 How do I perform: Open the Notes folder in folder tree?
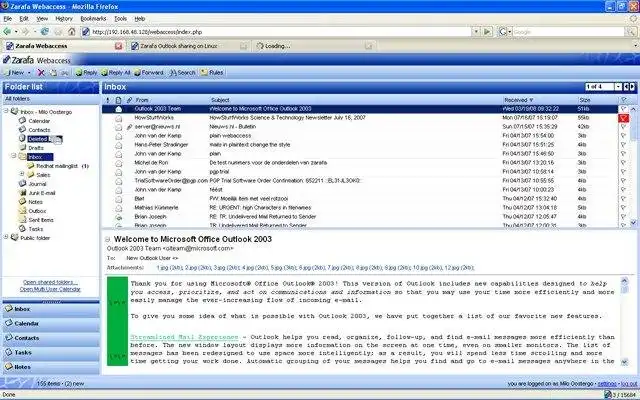(x=35, y=202)
